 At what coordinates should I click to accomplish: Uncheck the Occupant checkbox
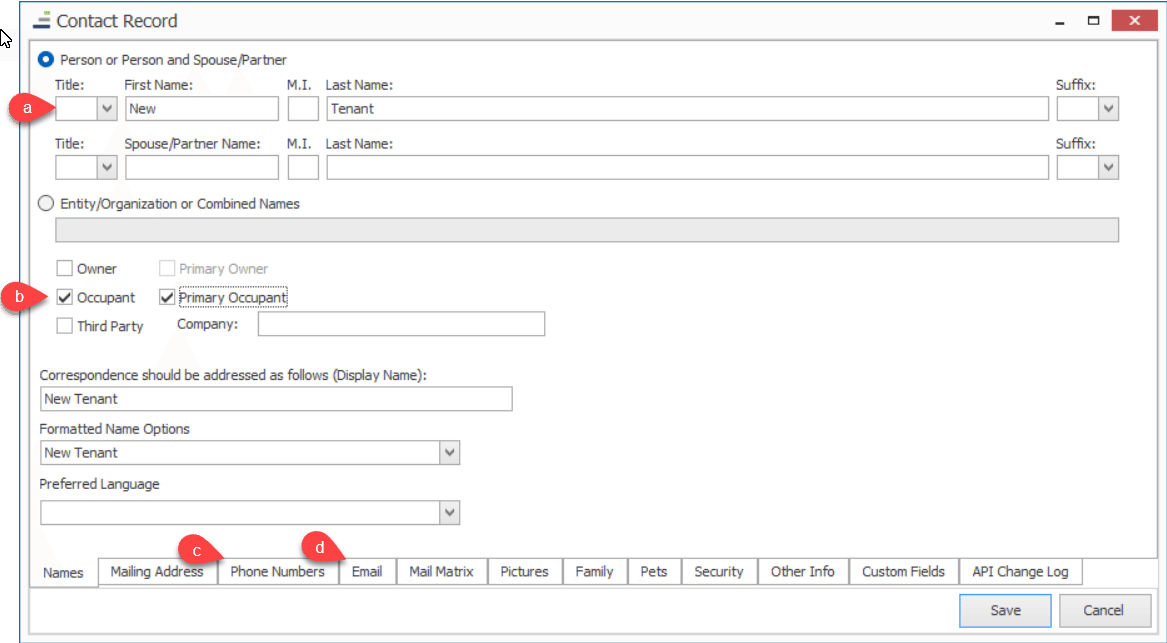pos(65,297)
